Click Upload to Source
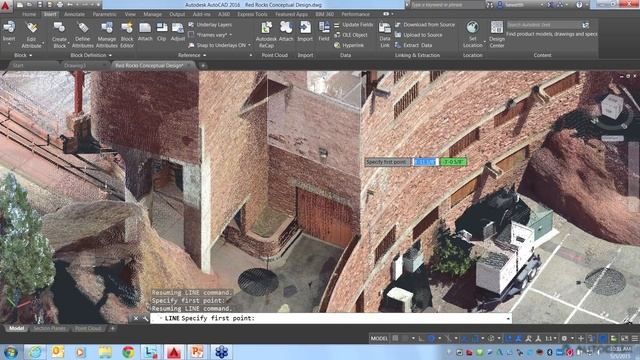Image resolution: width=640 pixels, height=360 pixels. tap(419, 35)
